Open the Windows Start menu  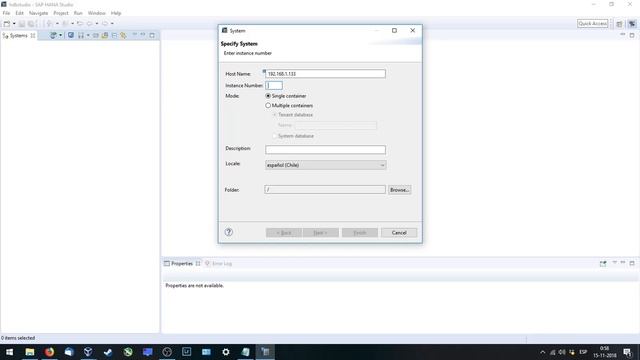9,352
